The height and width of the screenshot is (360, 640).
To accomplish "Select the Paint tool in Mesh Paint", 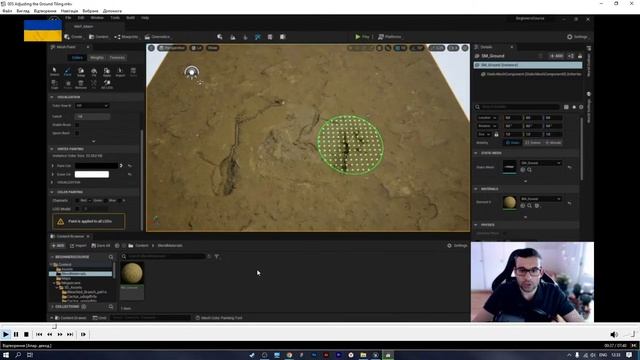I will click(67, 72).
